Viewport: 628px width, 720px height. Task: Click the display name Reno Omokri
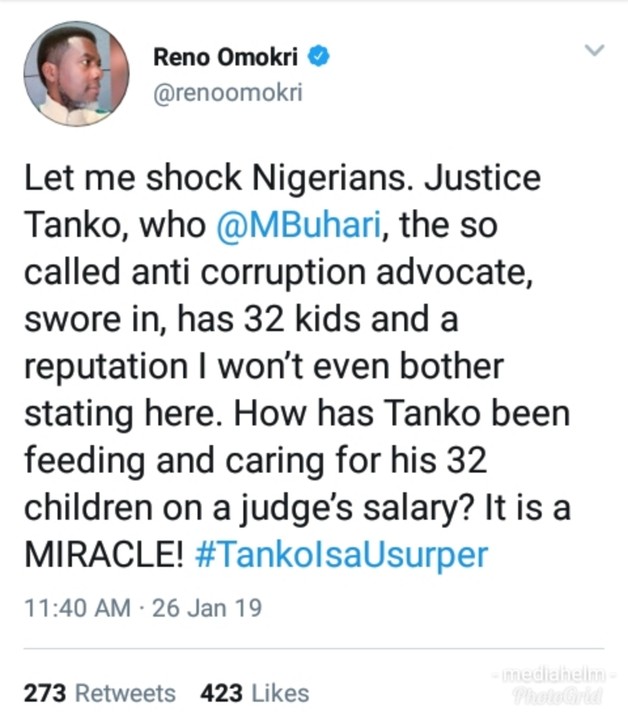click(x=228, y=57)
